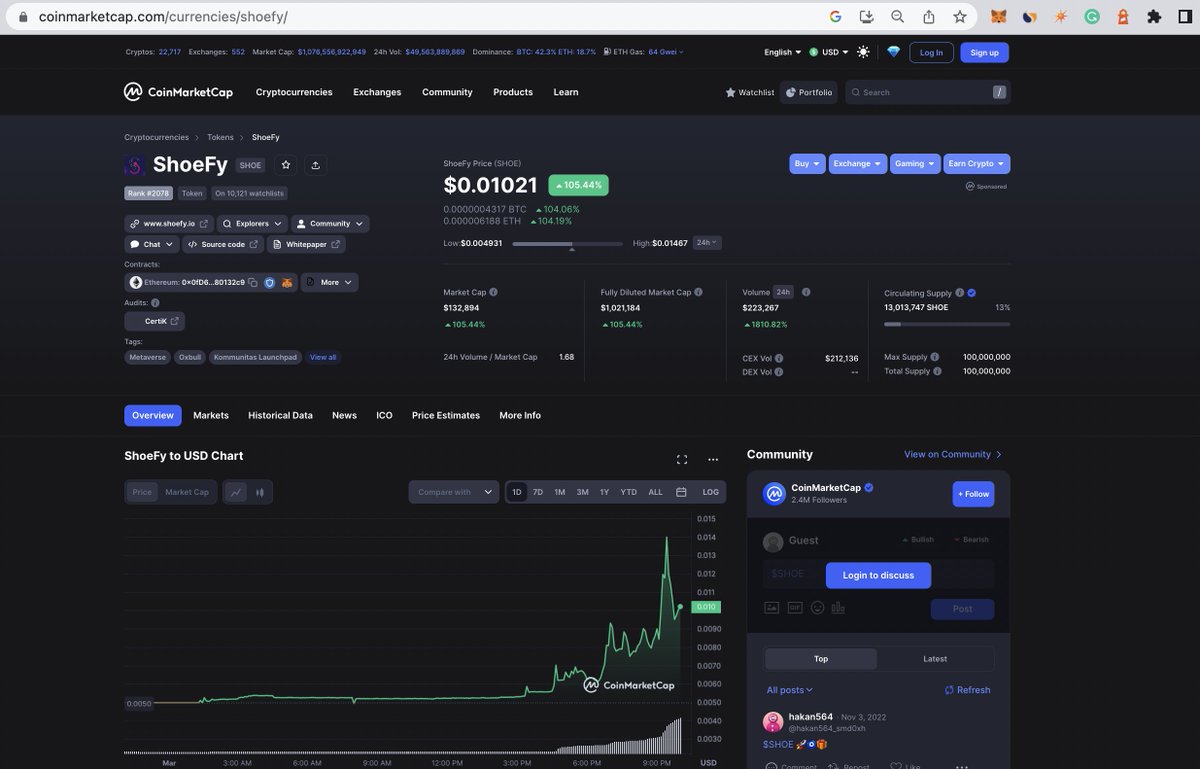Click the CoinMarketCap logo in navbar
The height and width of the screenshot is (769, 1200).
[x=178, y=92]
